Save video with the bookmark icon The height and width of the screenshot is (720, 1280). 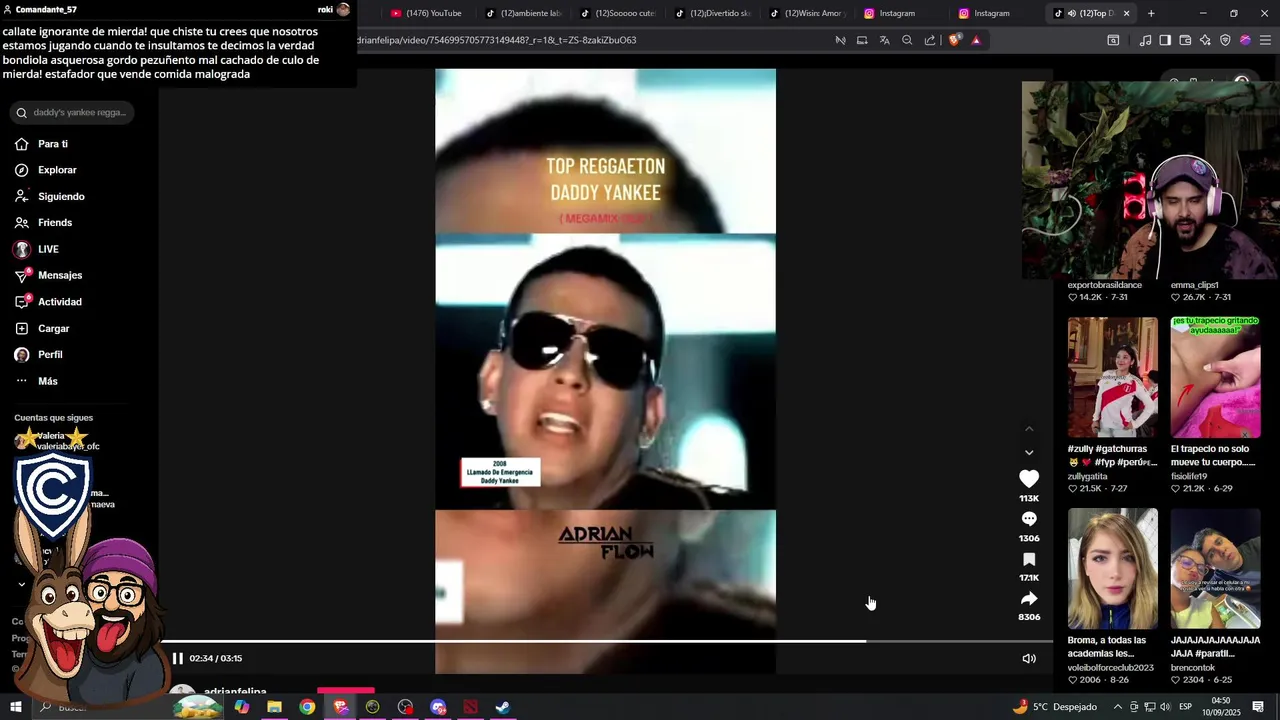coord(1029,559)
